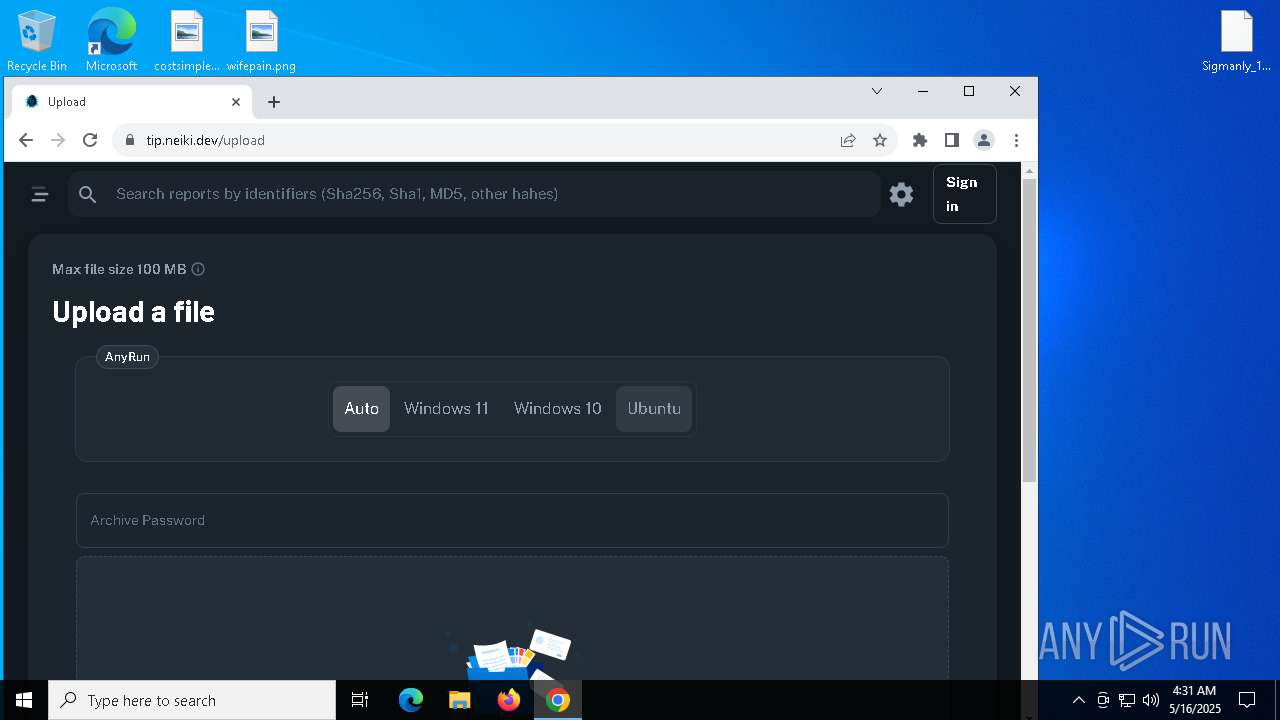This screenshot has height=720, width=1280.
Task: Open the Chrome three-dot menu
Action: (1016, 140)
